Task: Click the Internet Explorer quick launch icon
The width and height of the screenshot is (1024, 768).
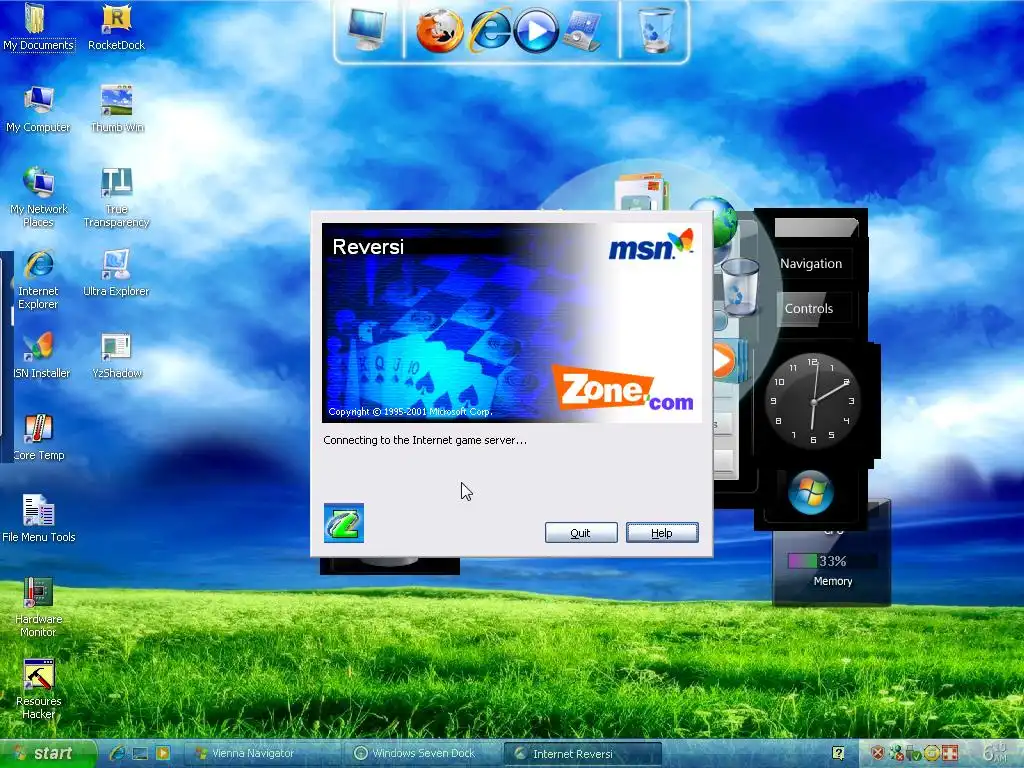Action: pyautogui.click(x=118, y=754)
